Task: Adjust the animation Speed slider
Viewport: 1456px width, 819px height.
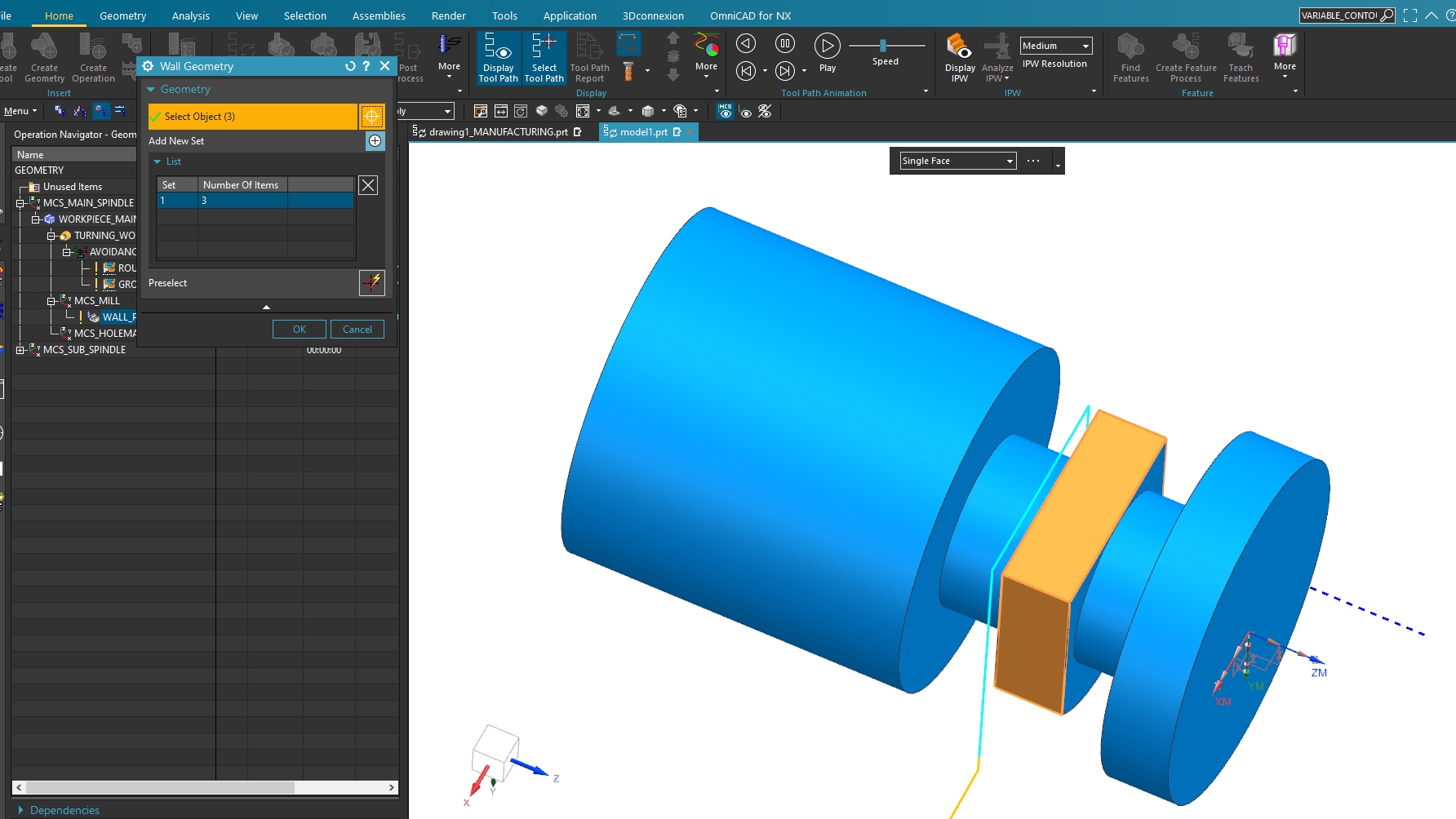Action: pyautogui.click(x=882, y=46)
